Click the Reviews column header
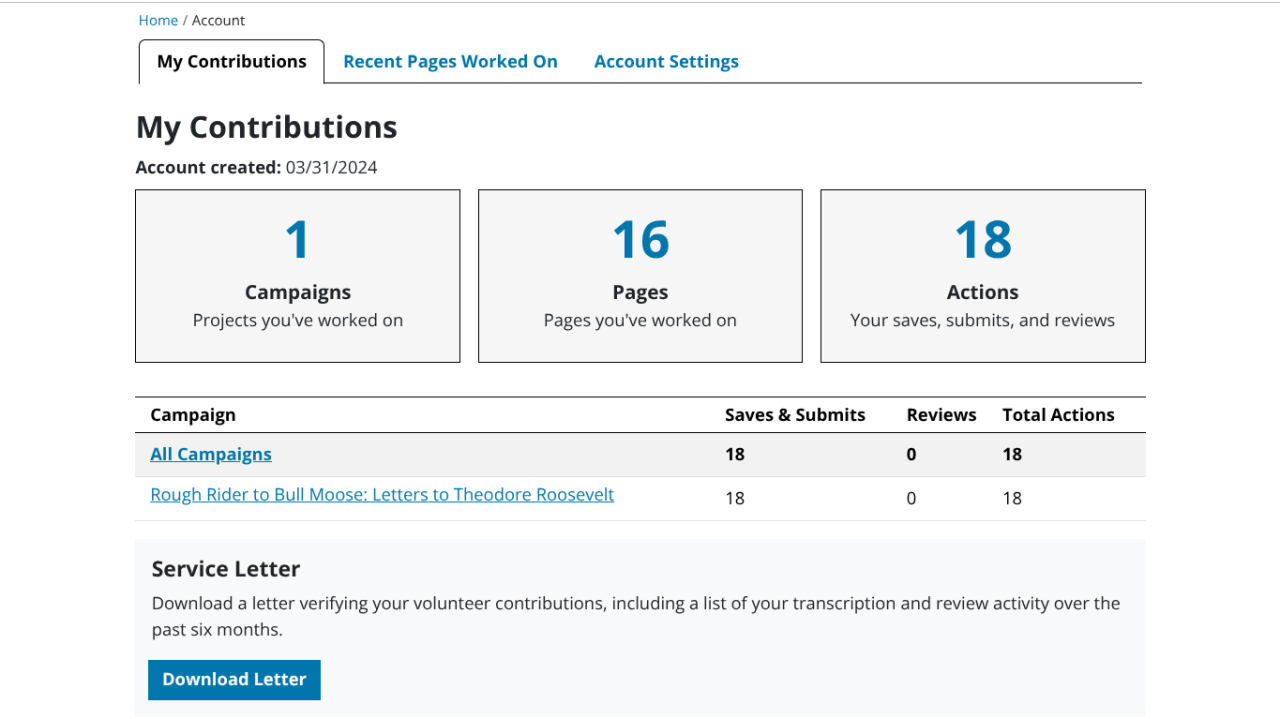Screen dimensions: 1280x719 [x=941, y=415]
